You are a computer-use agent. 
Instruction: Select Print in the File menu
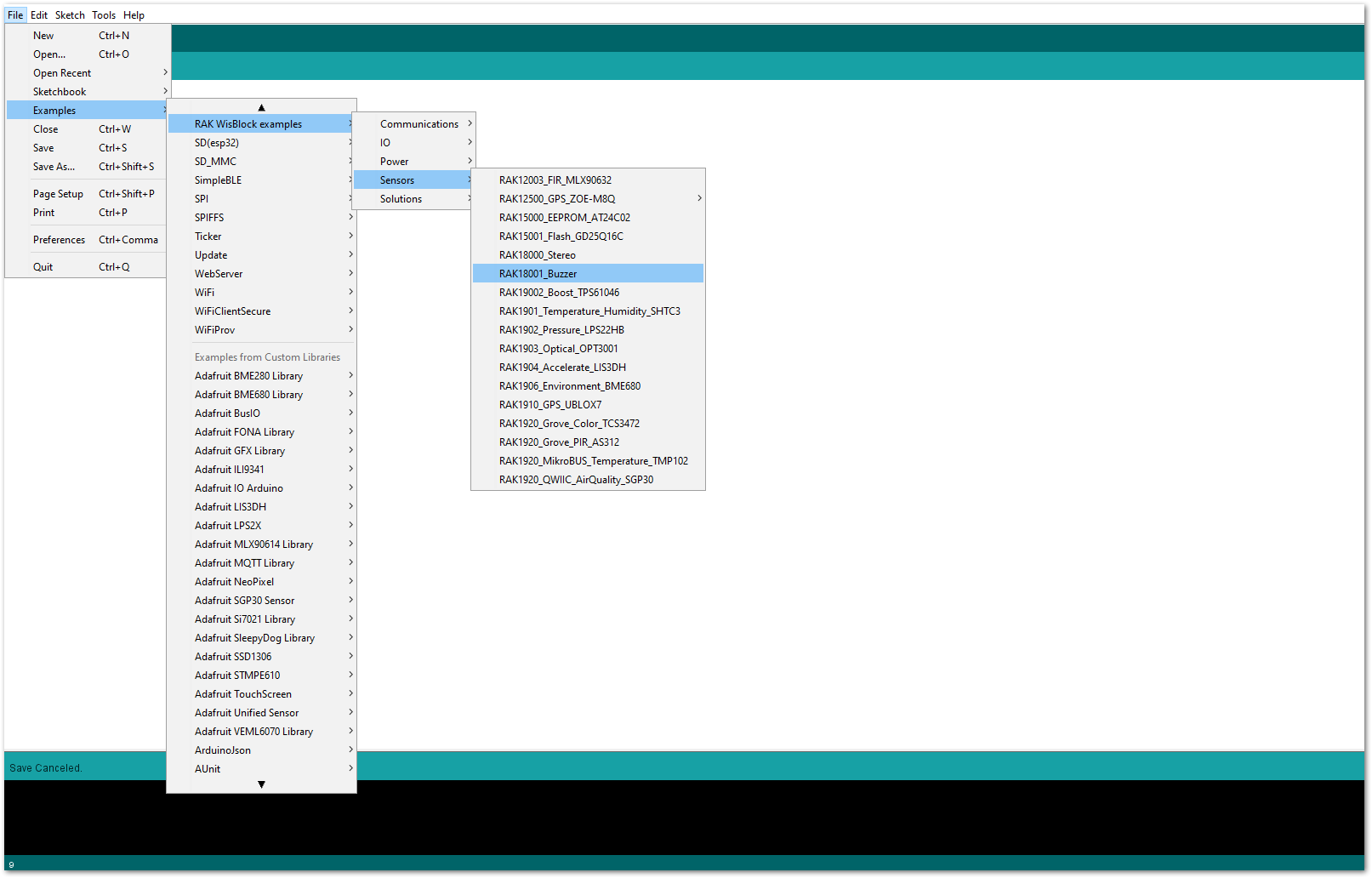[x=87, y=213]
